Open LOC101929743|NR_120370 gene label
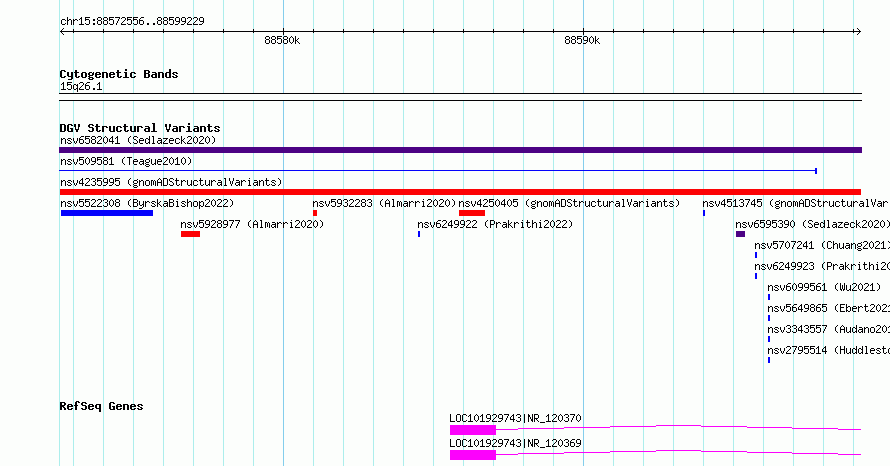Viewport: 890px width, 466px height. pyautogui.click(x=515, y=418)
